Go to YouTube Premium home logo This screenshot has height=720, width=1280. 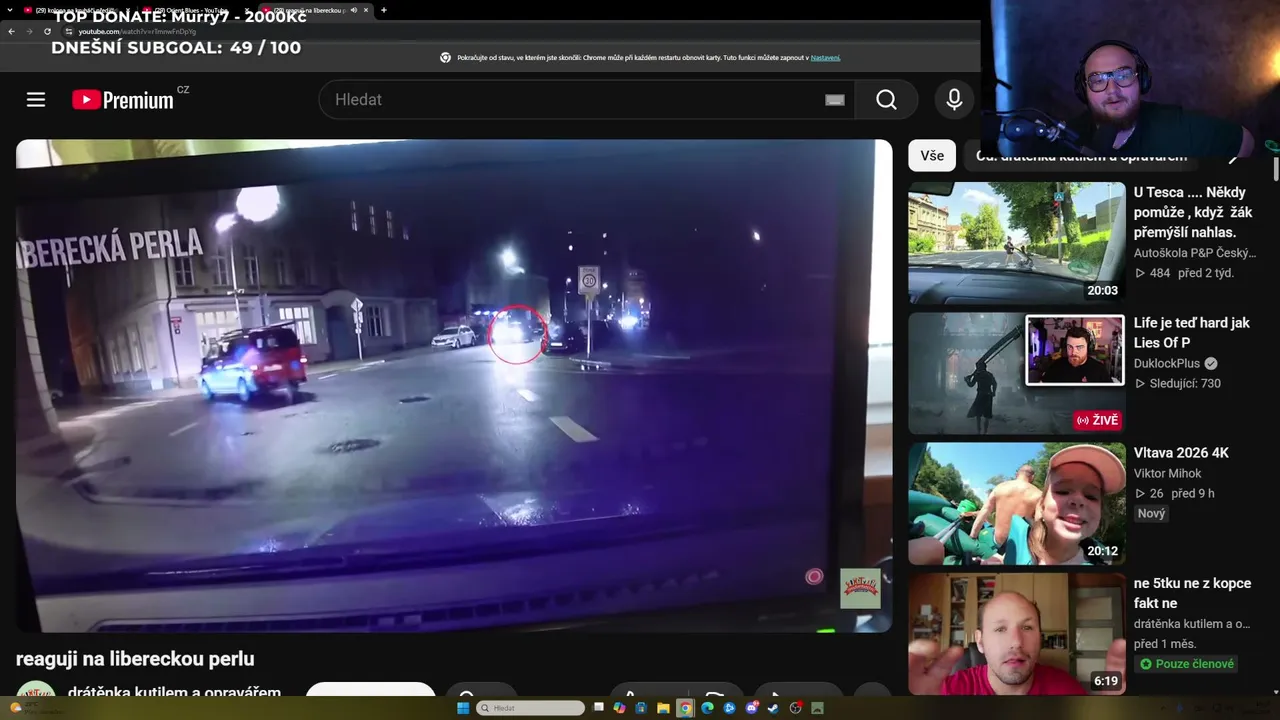click(123, 100)
